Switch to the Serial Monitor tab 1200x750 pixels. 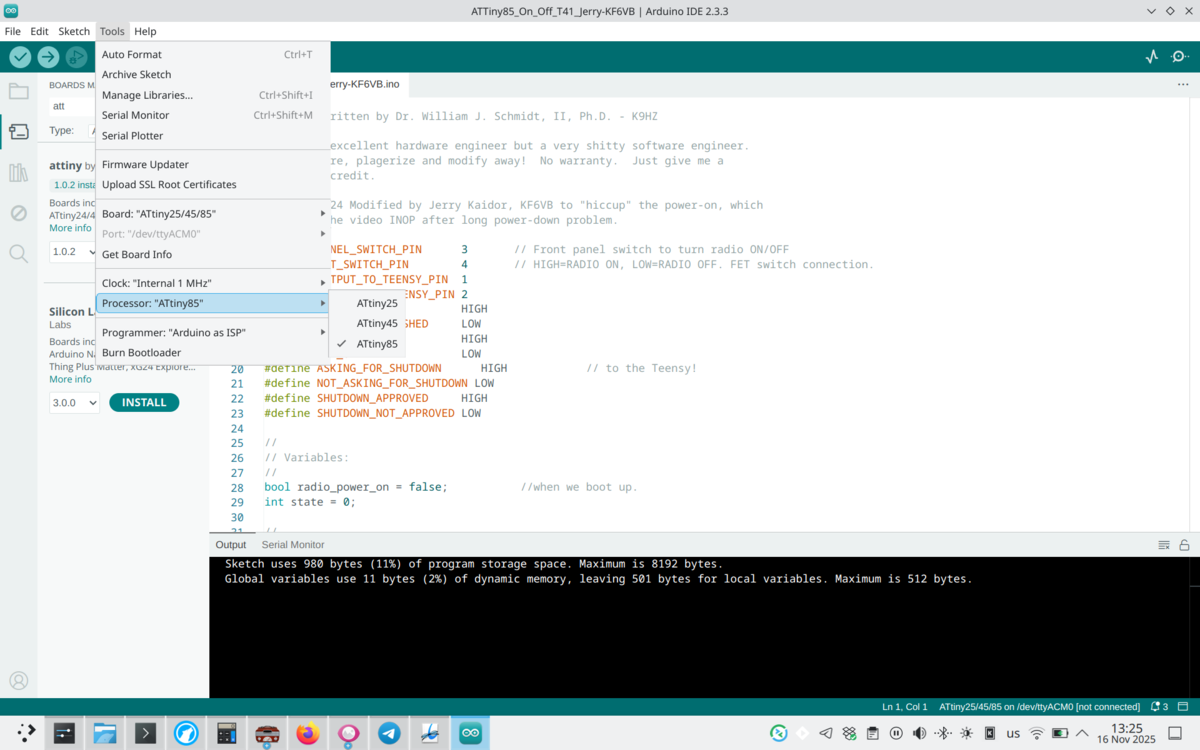click(293, 545)
